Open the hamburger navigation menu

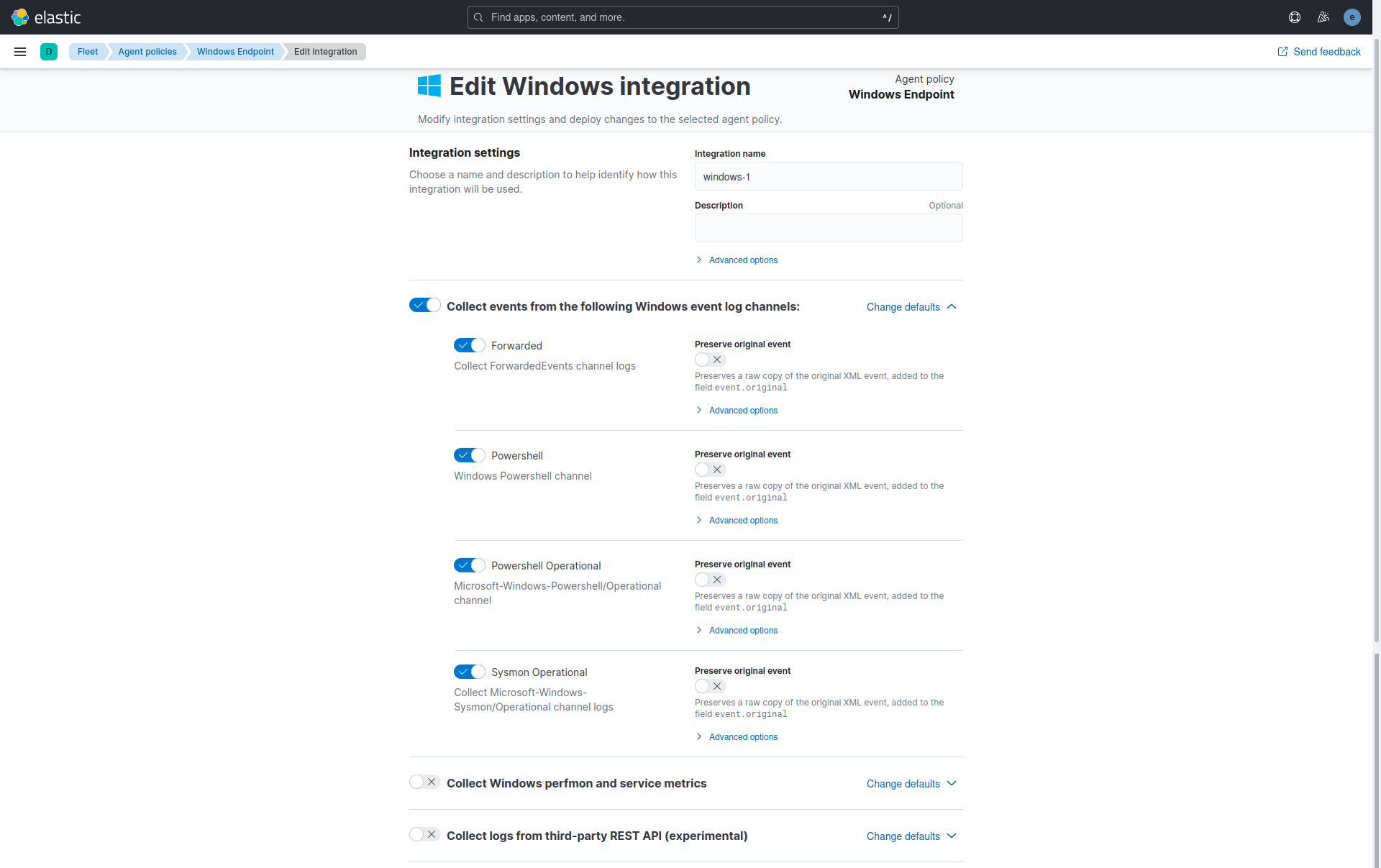pyautogui.click(x=20, y=52)
